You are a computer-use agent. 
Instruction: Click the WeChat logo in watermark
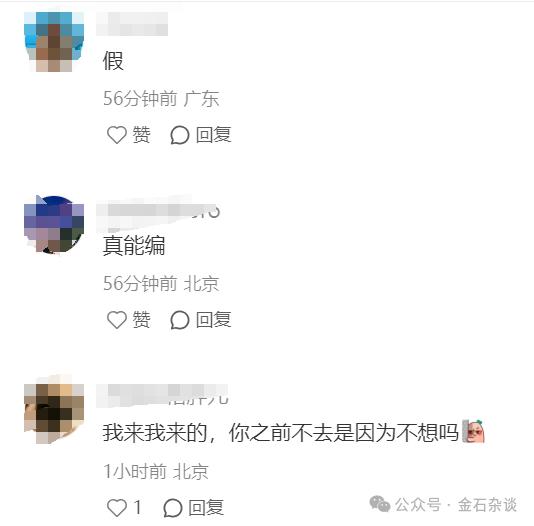(380, 504)
